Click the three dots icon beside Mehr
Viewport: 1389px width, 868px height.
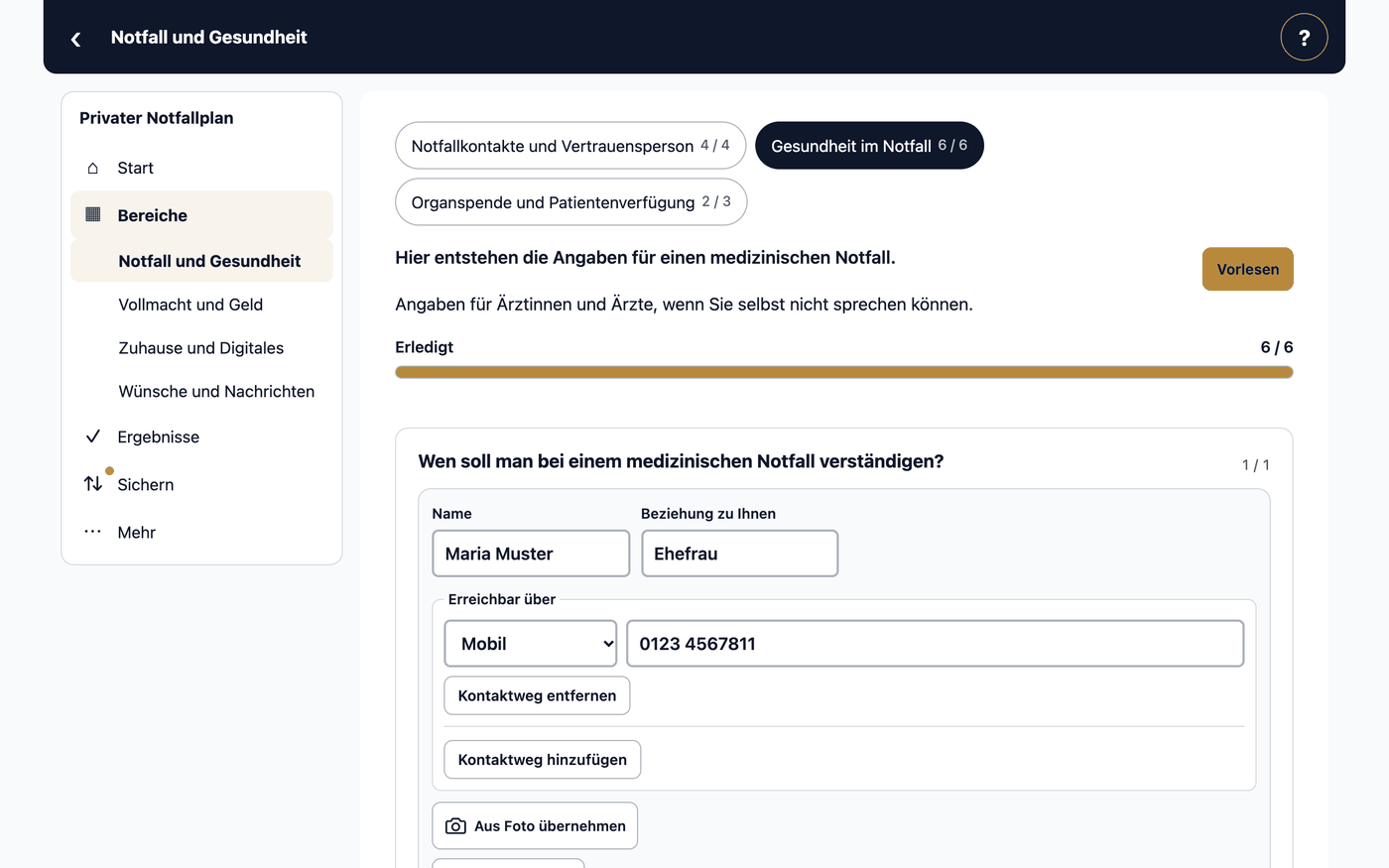click(93, 532)
